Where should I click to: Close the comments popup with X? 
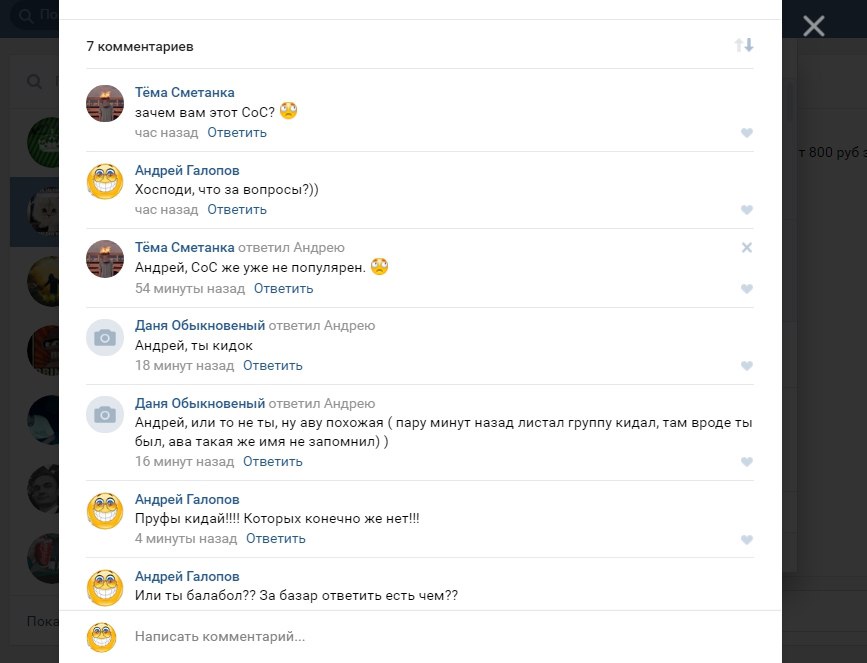coord(813,26)
